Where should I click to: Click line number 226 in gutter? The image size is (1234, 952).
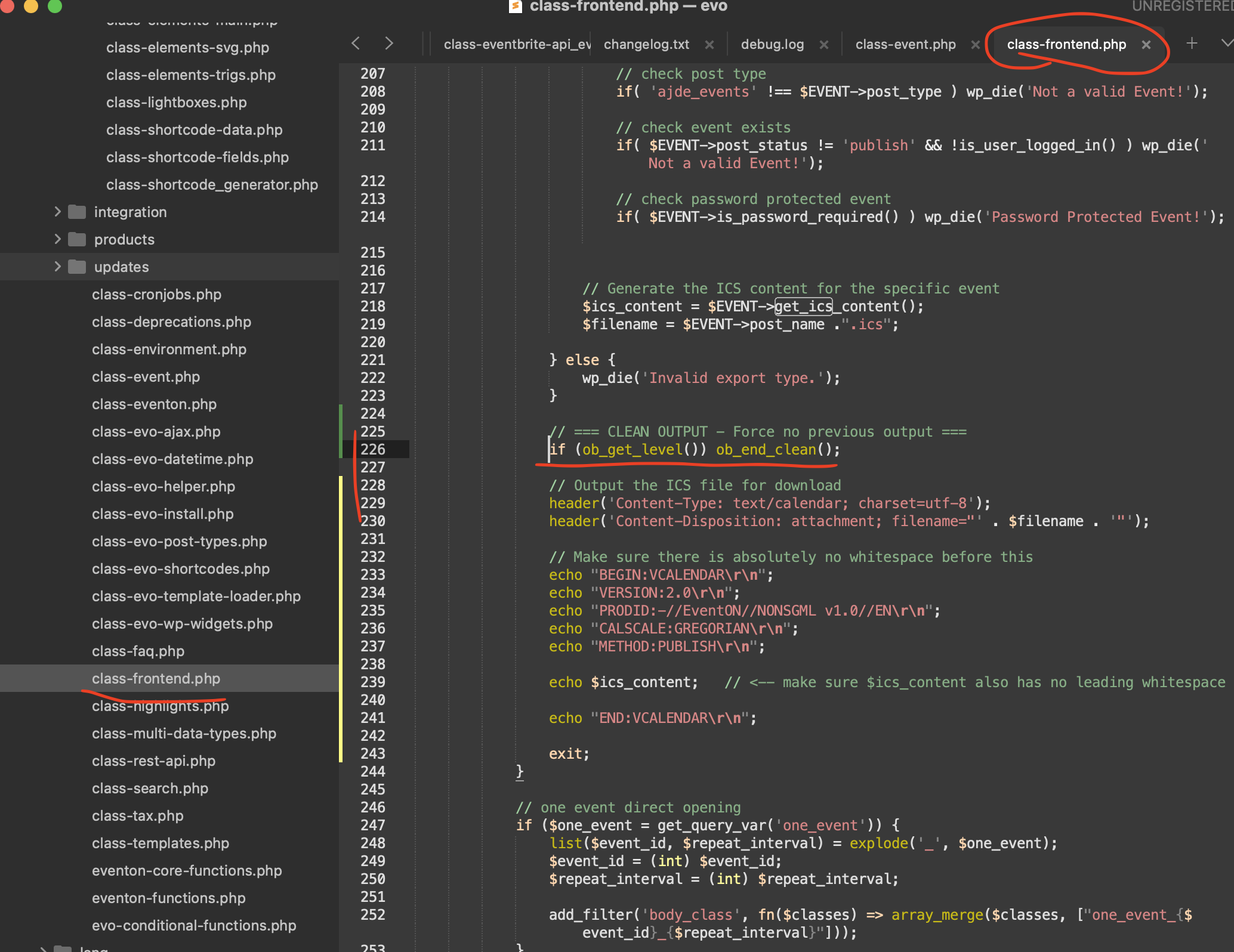point(373,449)
